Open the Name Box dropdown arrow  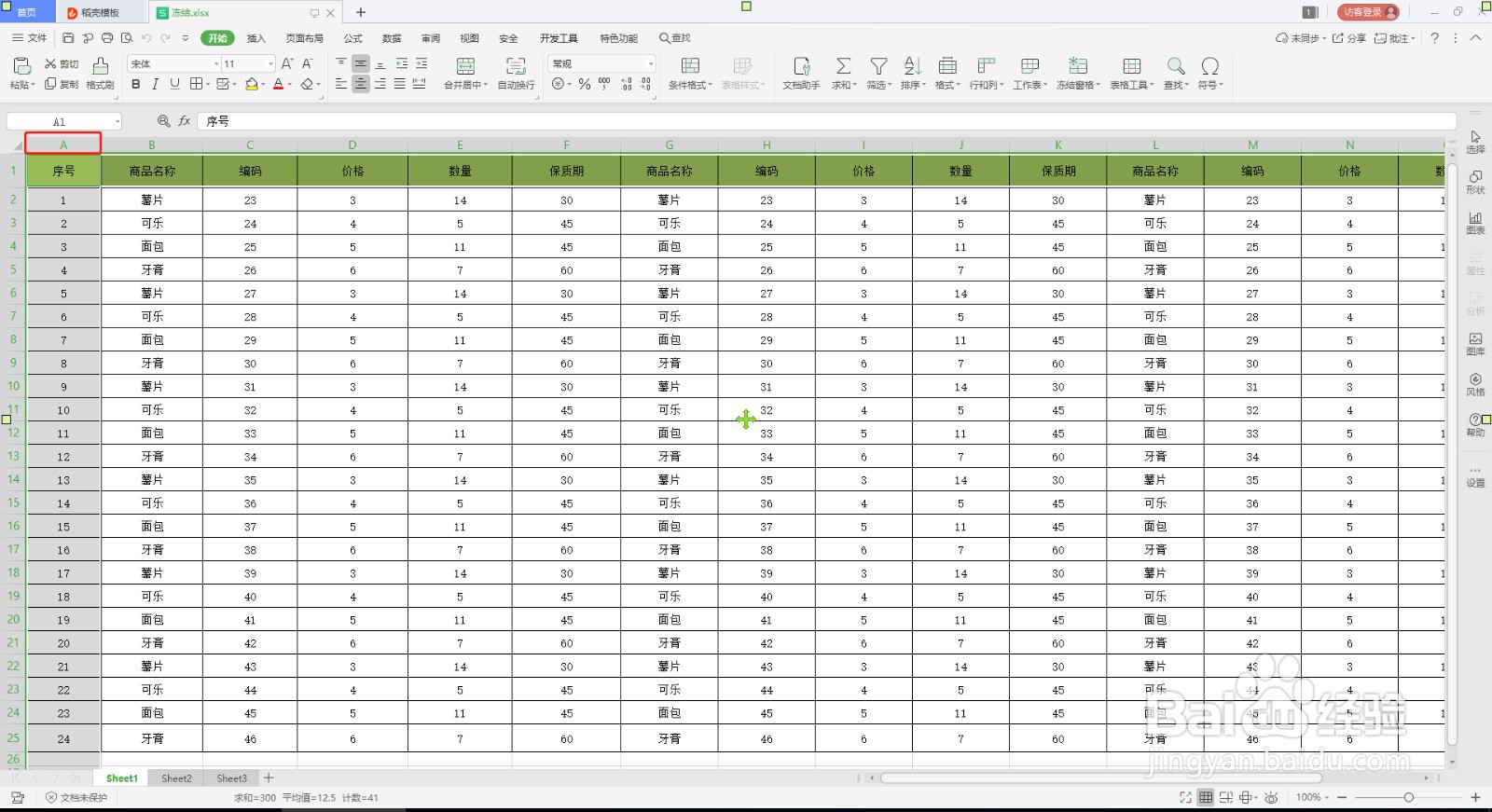click(x=117, y=122)
